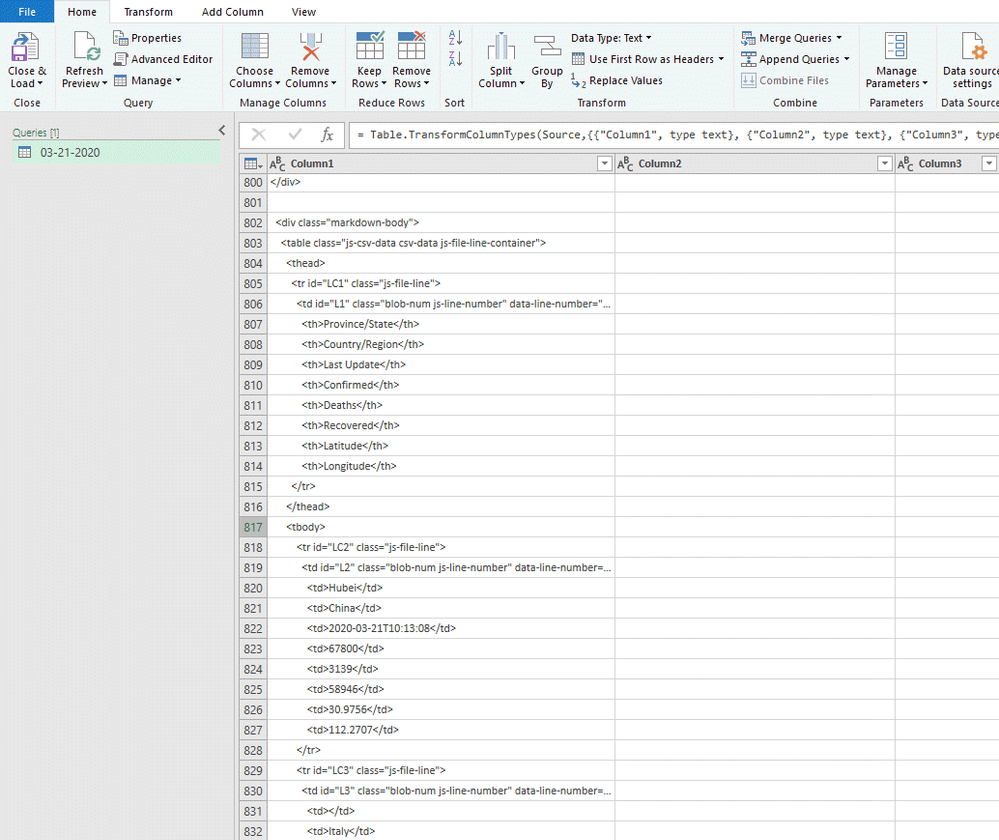The width and height of the screenshot is (999, 840).
Task: Click cell containing <th>Province/State</th>
Action: point(441,324)
